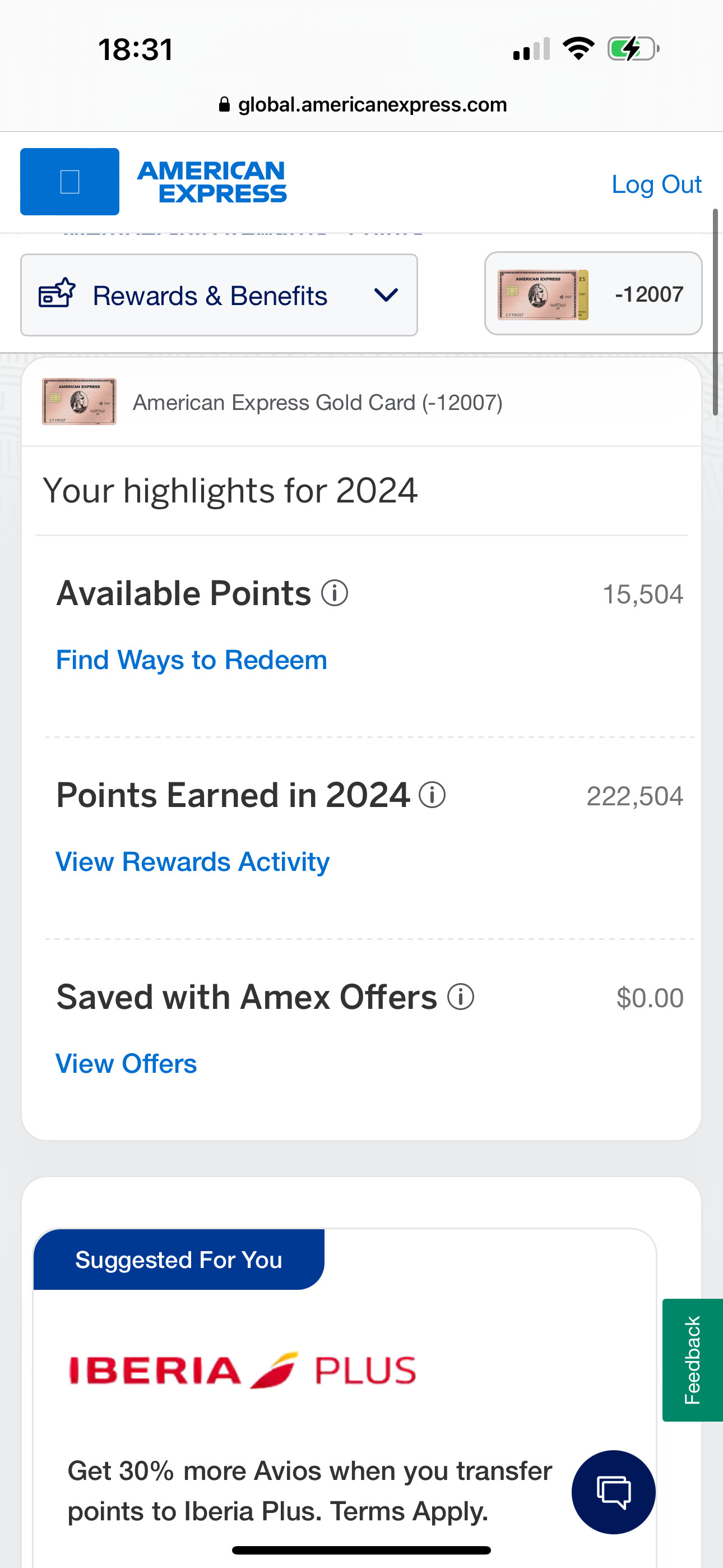Click the blue American Express logo box

click(x=70, y=181)
